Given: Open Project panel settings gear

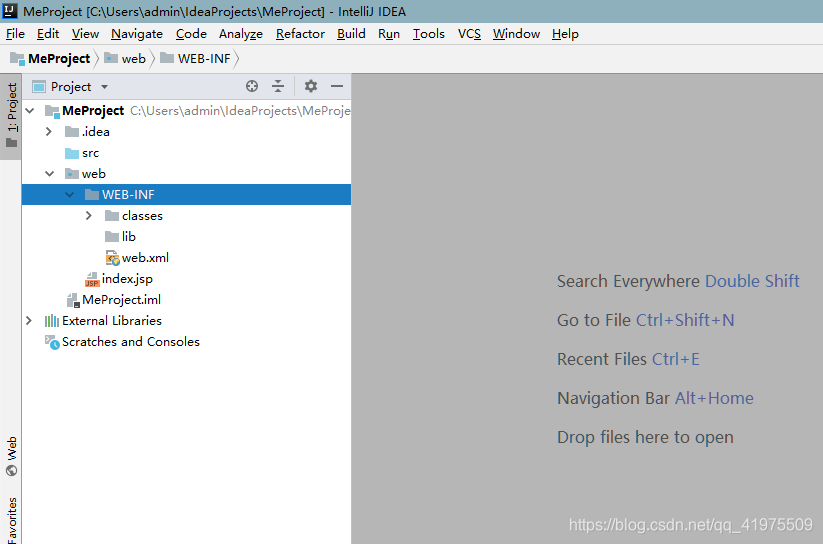Looking at the screenshot, I should [x=311, y=86].
